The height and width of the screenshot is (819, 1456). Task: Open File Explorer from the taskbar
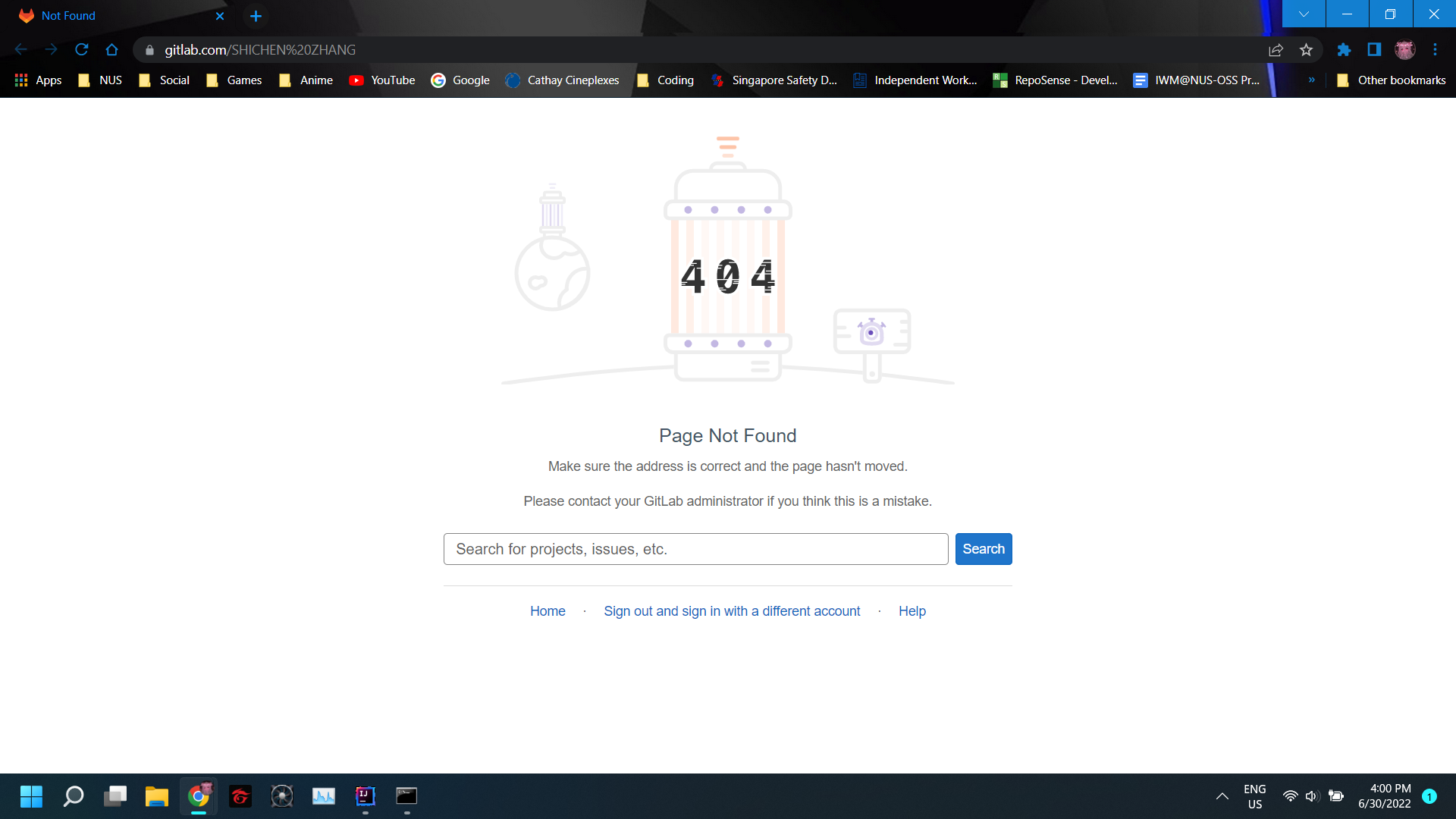coord(156,796)
